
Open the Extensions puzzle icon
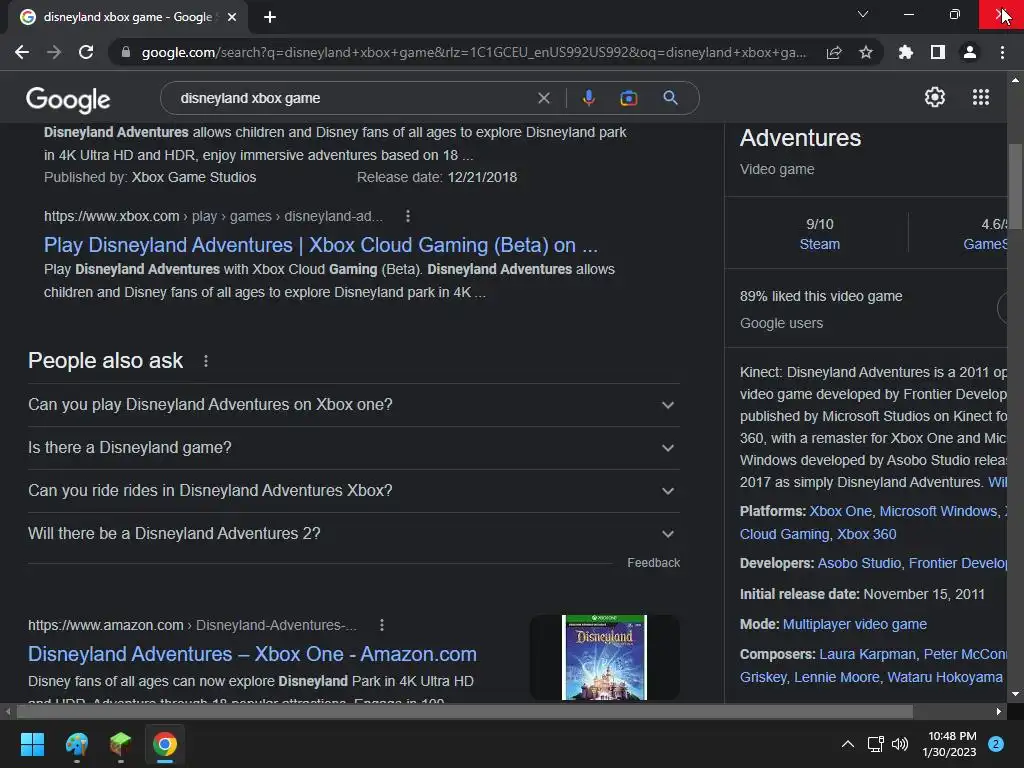coord(906,52)
